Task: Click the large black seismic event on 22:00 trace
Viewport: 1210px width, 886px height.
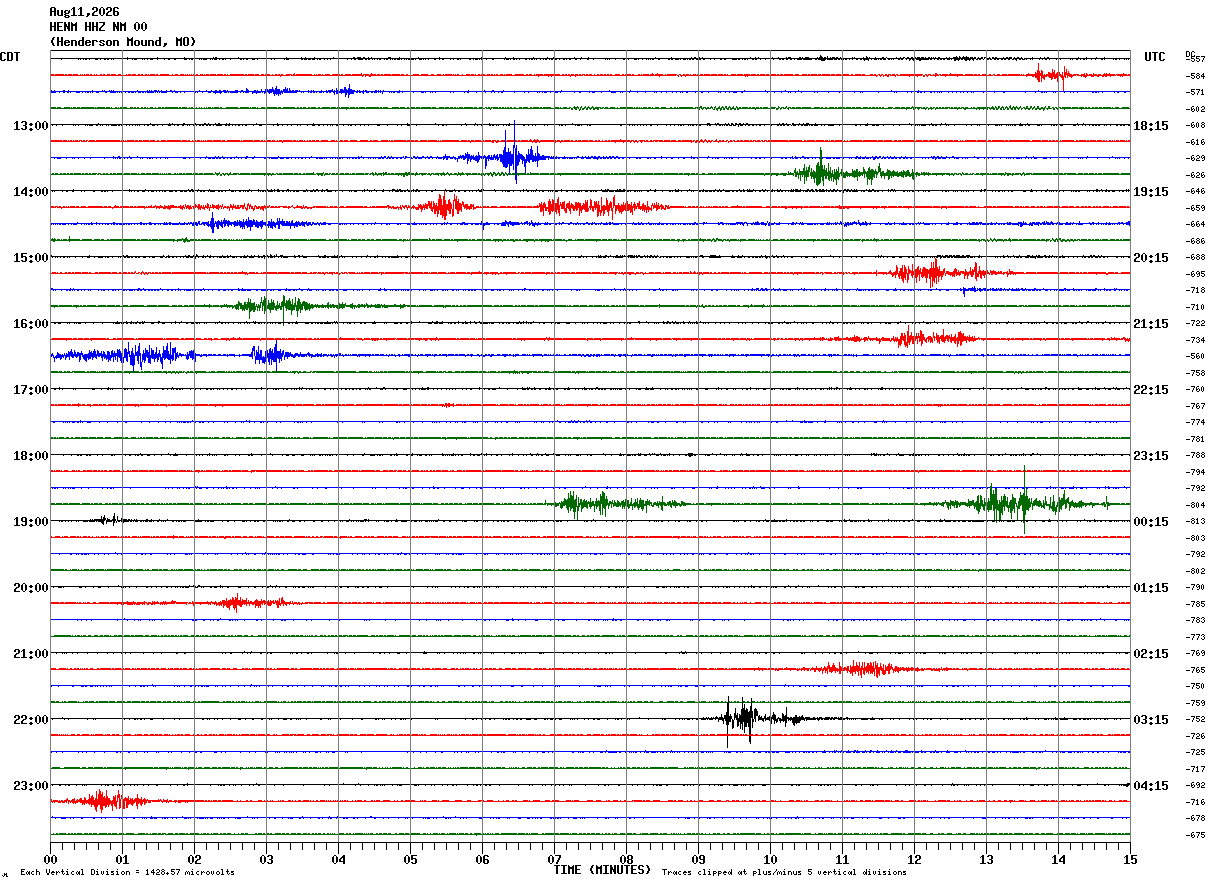Action: pos(760,718)
